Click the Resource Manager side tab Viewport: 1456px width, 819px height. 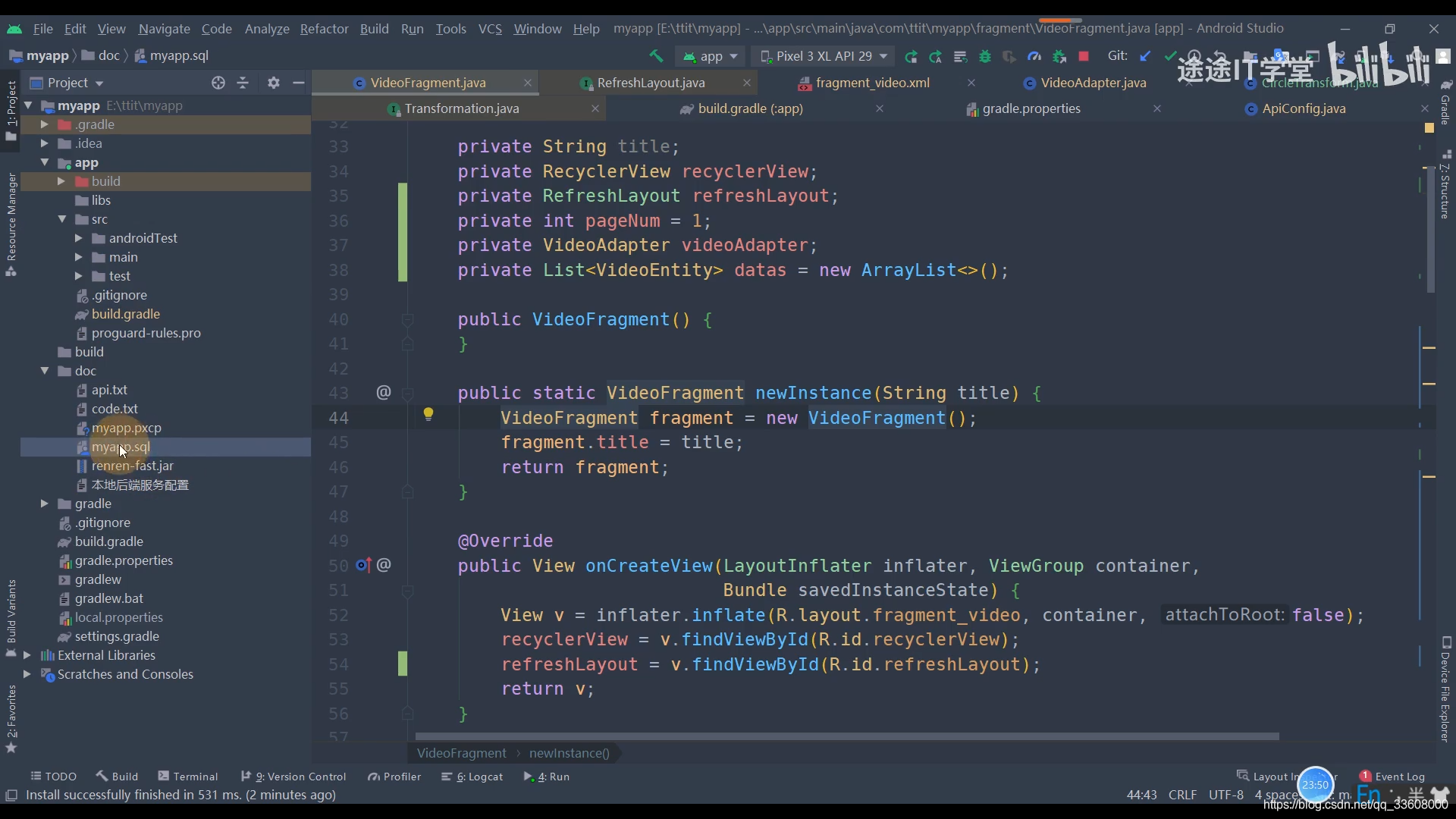click(x=11, y=224)
